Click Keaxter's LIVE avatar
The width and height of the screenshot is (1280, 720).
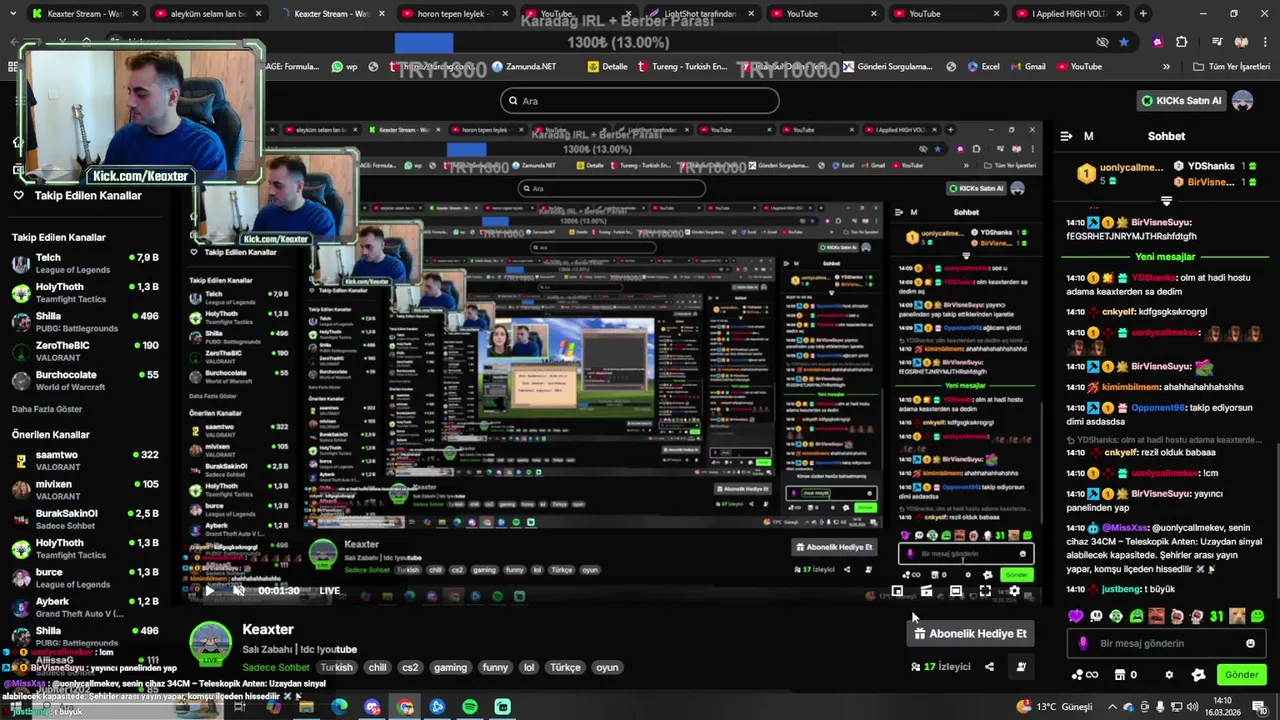tap(211, 643)
